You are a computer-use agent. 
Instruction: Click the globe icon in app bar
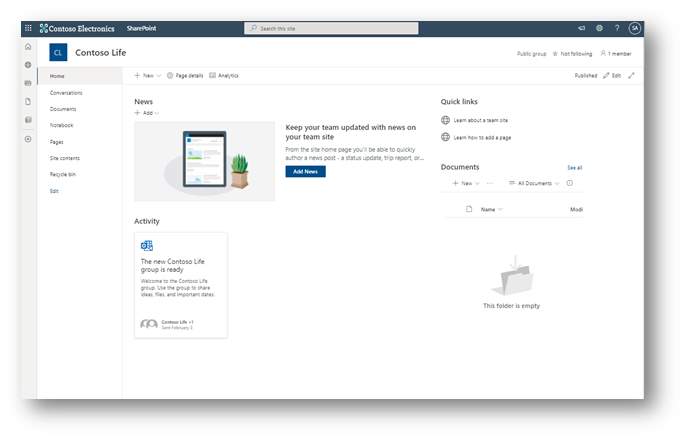point(28,65)
